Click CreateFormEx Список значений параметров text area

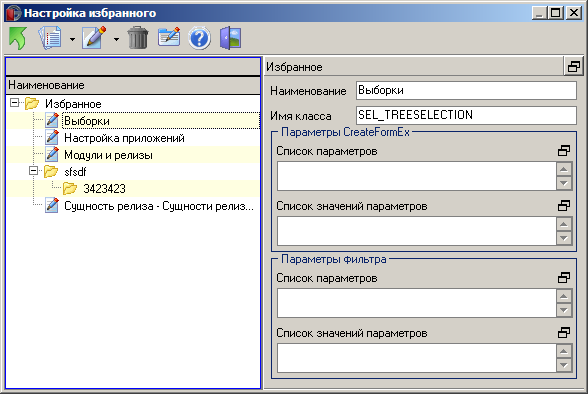pyautogui.click(x=416, y=231)
